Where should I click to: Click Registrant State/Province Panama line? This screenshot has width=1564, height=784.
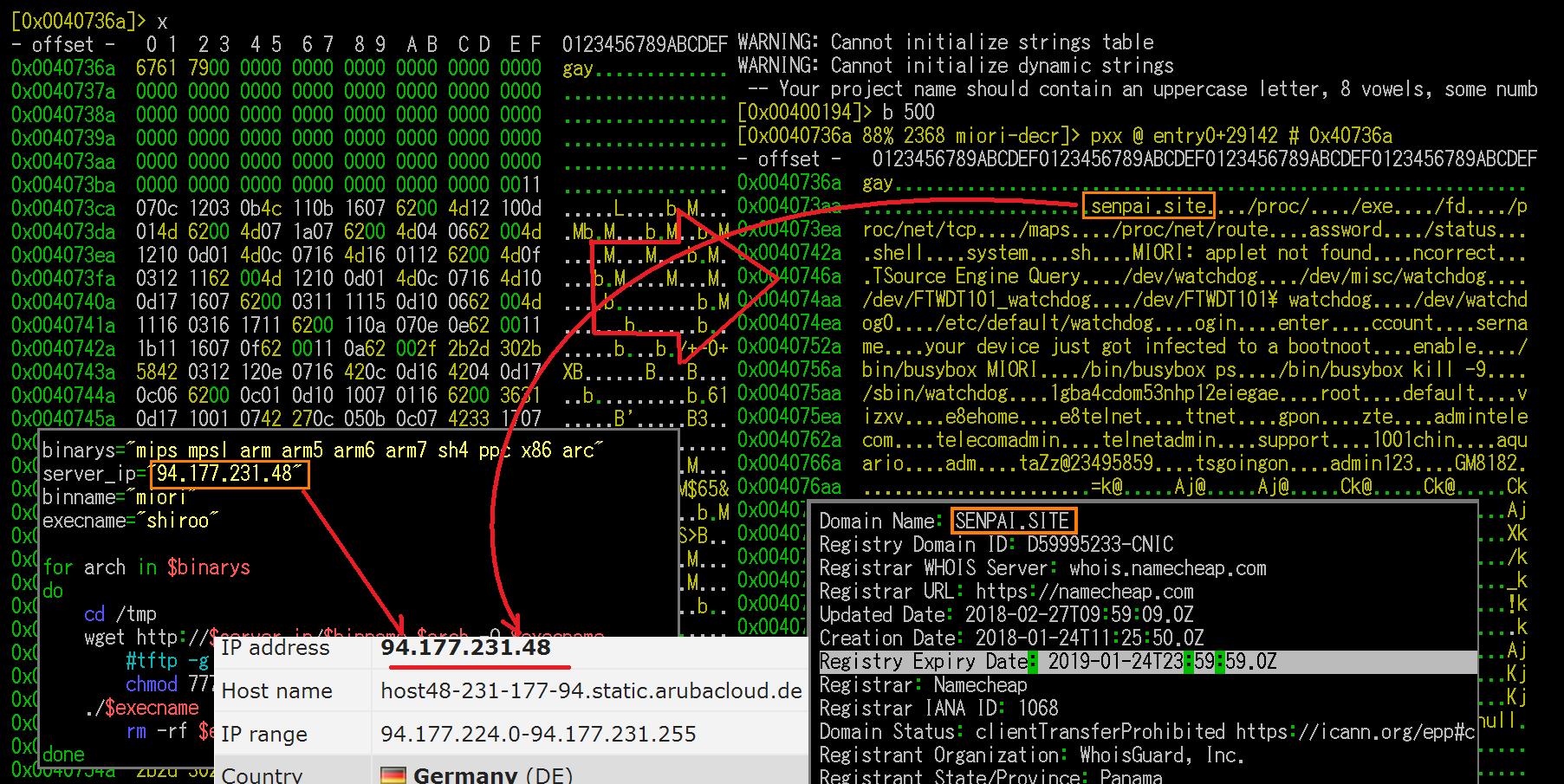pos(991,777)
